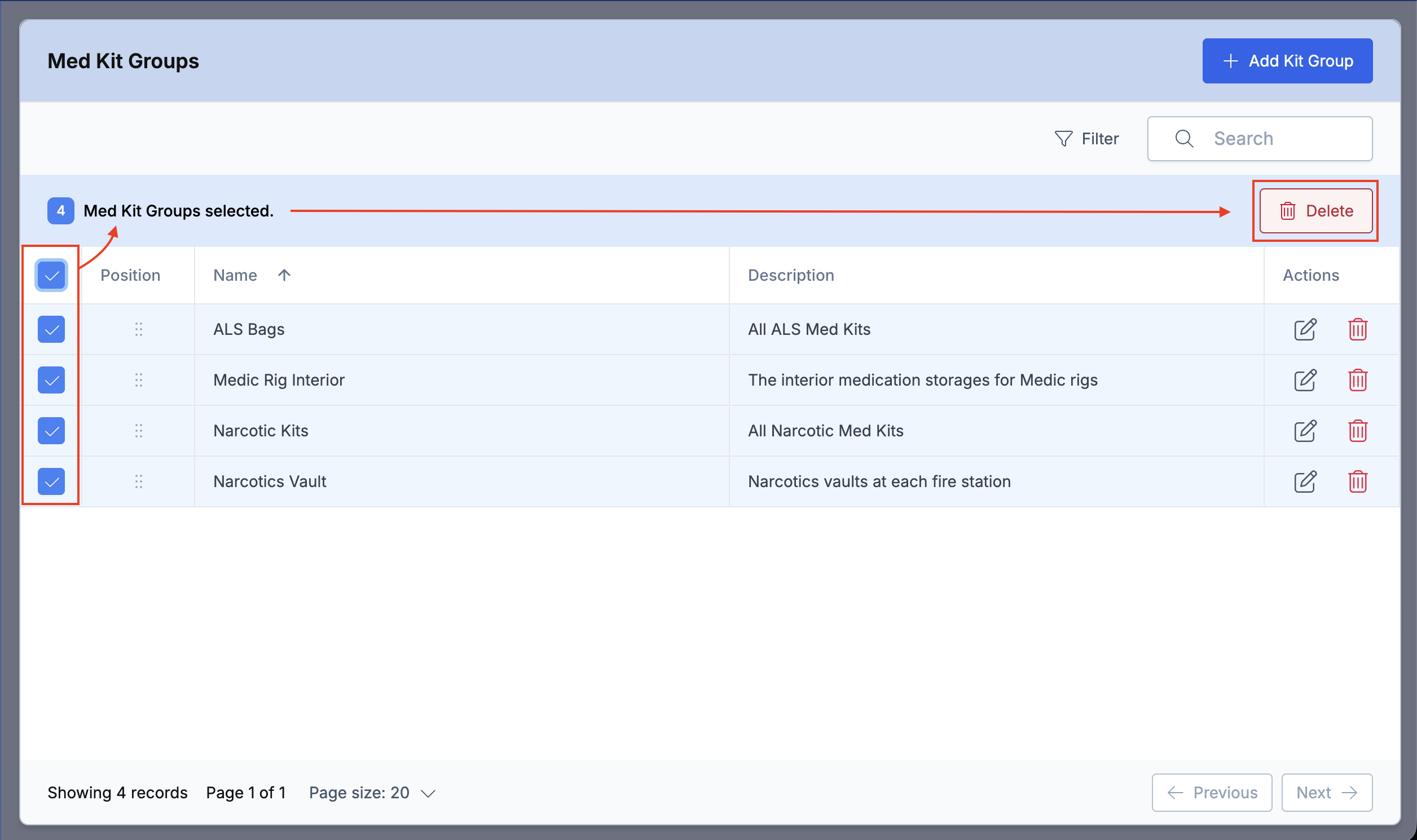The width and height of the screenshot is (1417, 840).
Task: Uncheck the Narcotic Kits checkbox
Action: (x=51, y=431)
